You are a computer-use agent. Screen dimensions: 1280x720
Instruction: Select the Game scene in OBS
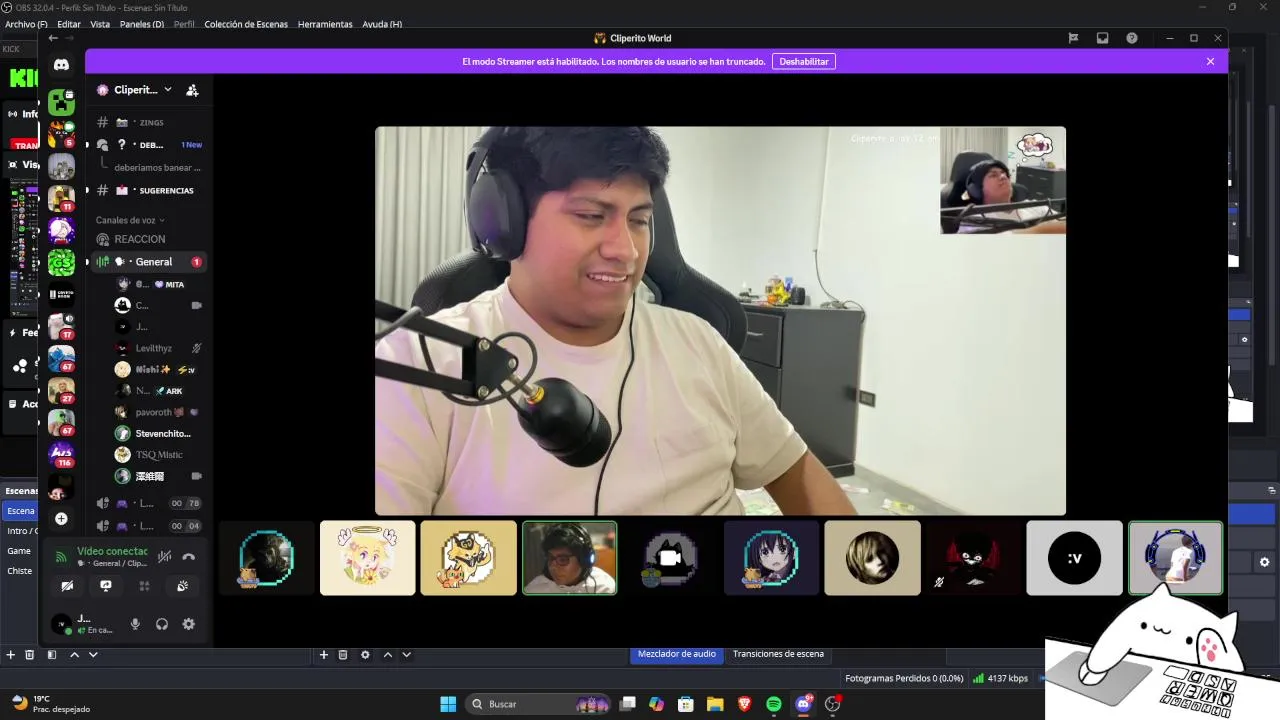point(19,551)
